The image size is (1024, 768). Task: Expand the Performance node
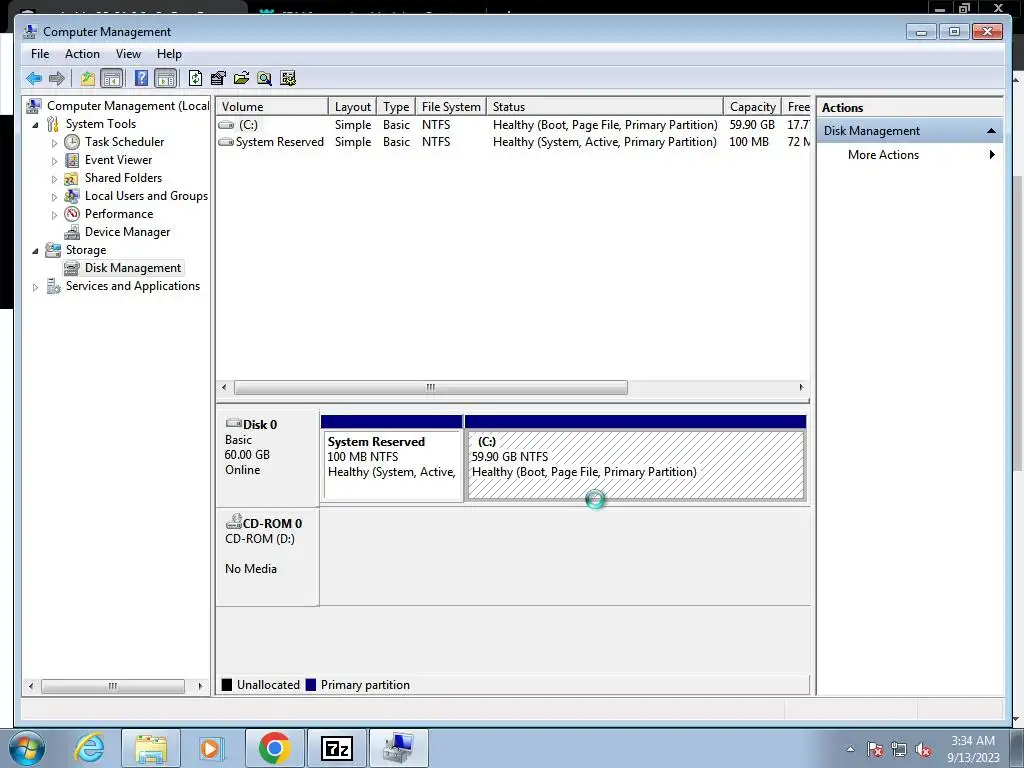[x=54, y=214]
